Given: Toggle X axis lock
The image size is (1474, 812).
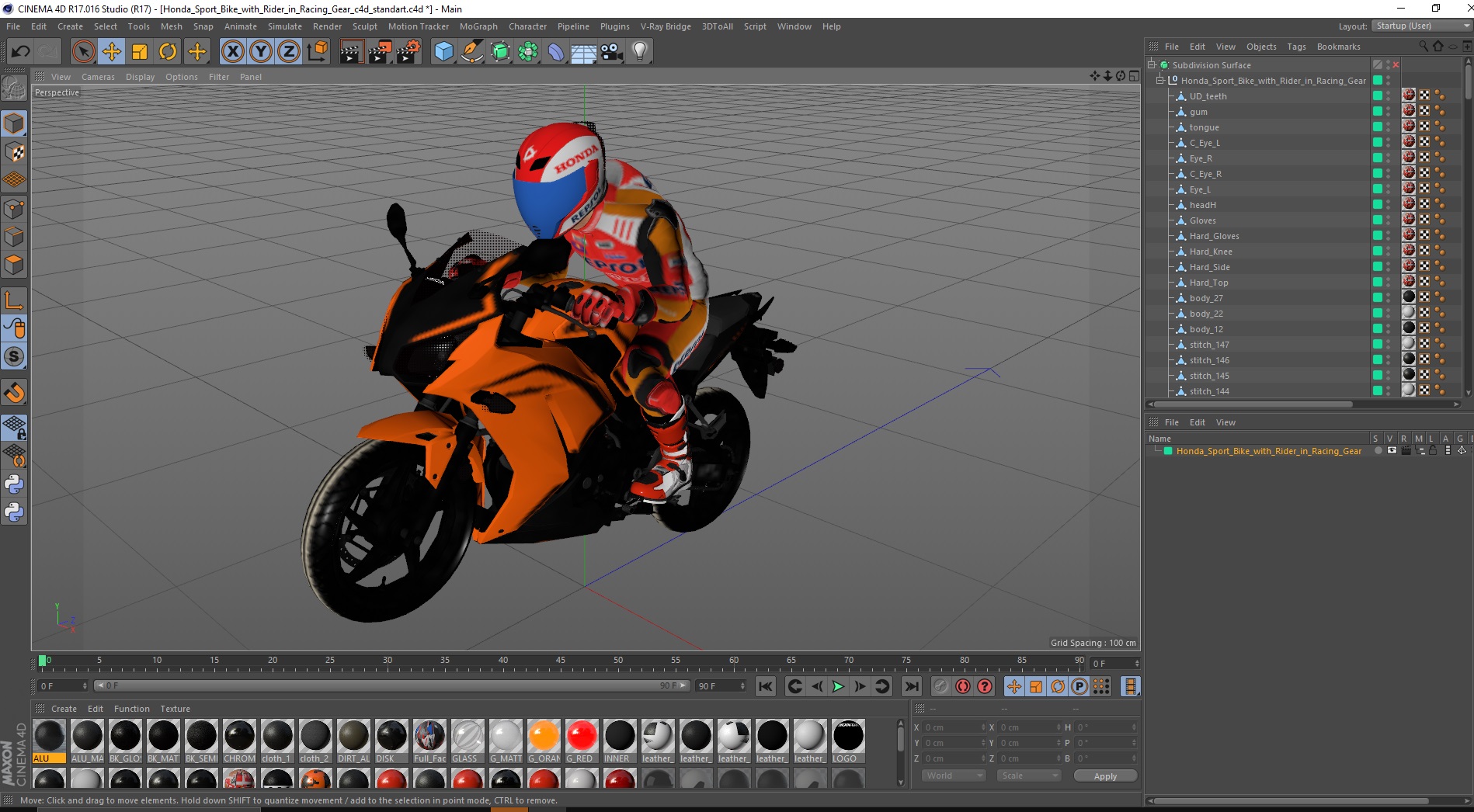Looking at the screenshot, I should point(232,52).
